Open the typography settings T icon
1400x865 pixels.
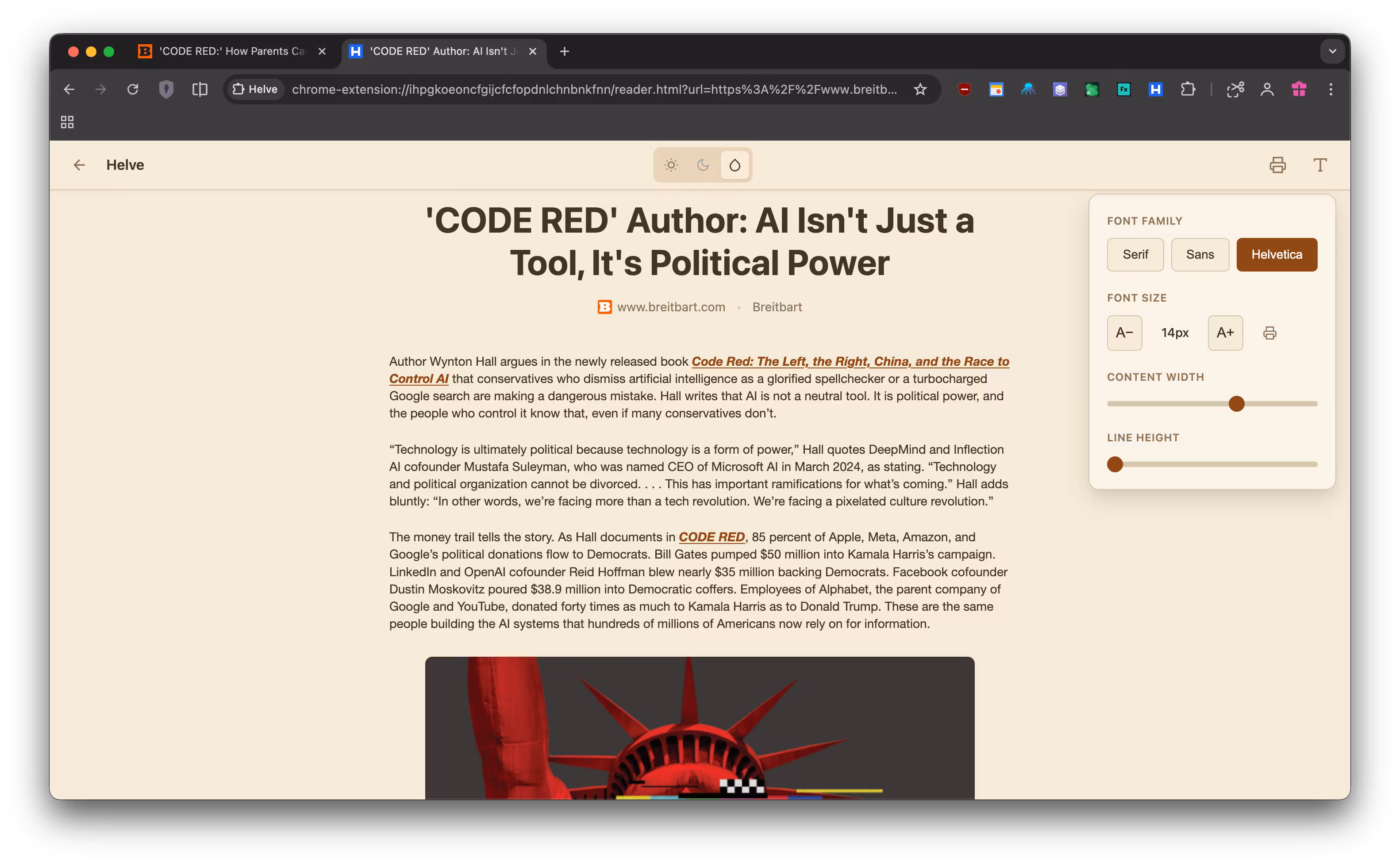[x=1319, y=165]
